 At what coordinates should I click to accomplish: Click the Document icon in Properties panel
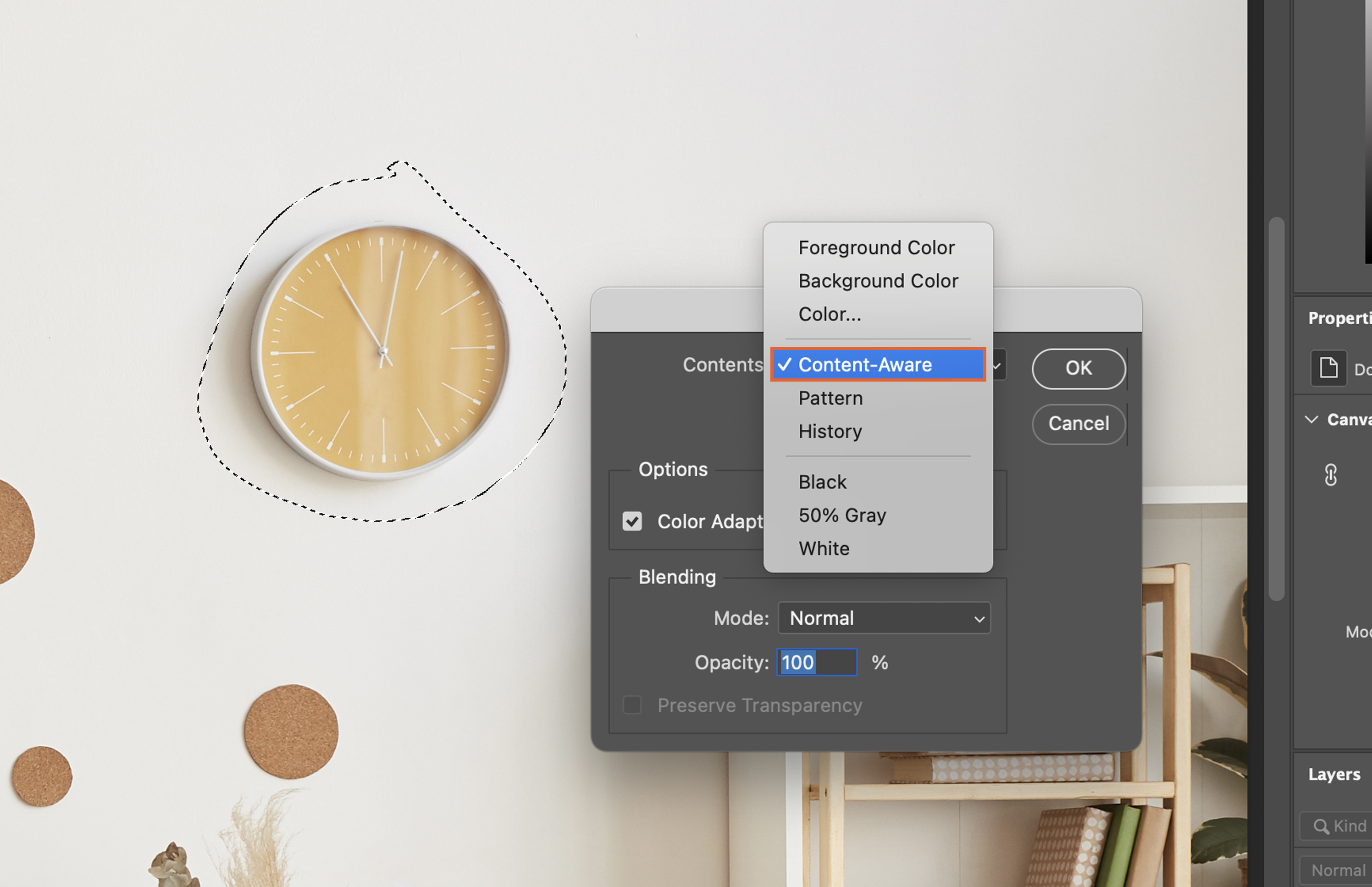tap(1328, 367)
